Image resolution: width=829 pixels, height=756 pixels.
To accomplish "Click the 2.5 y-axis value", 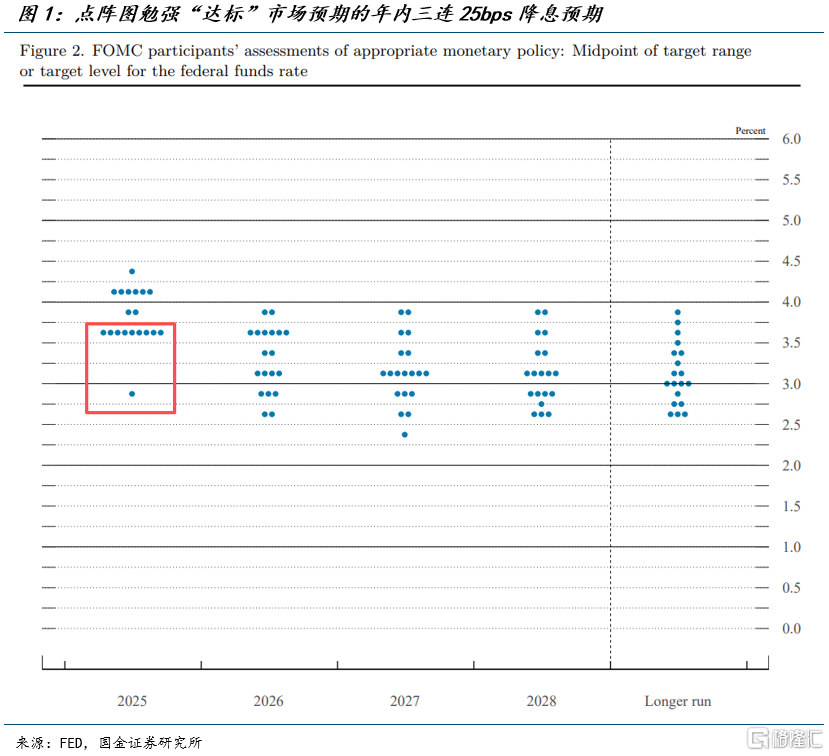I will click(x=791, y=425).
